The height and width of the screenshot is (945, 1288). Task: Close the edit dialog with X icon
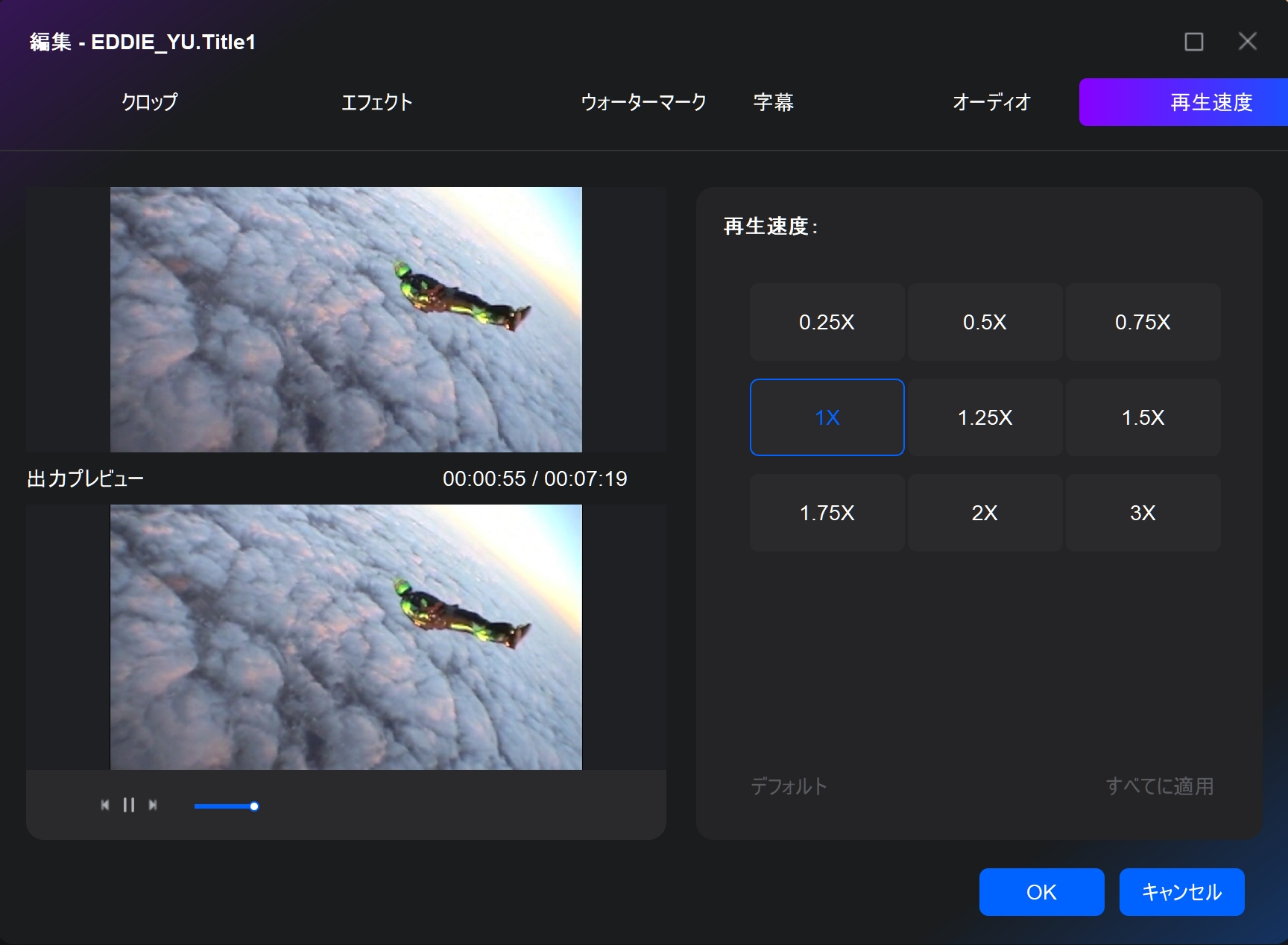click(1247, 42)
